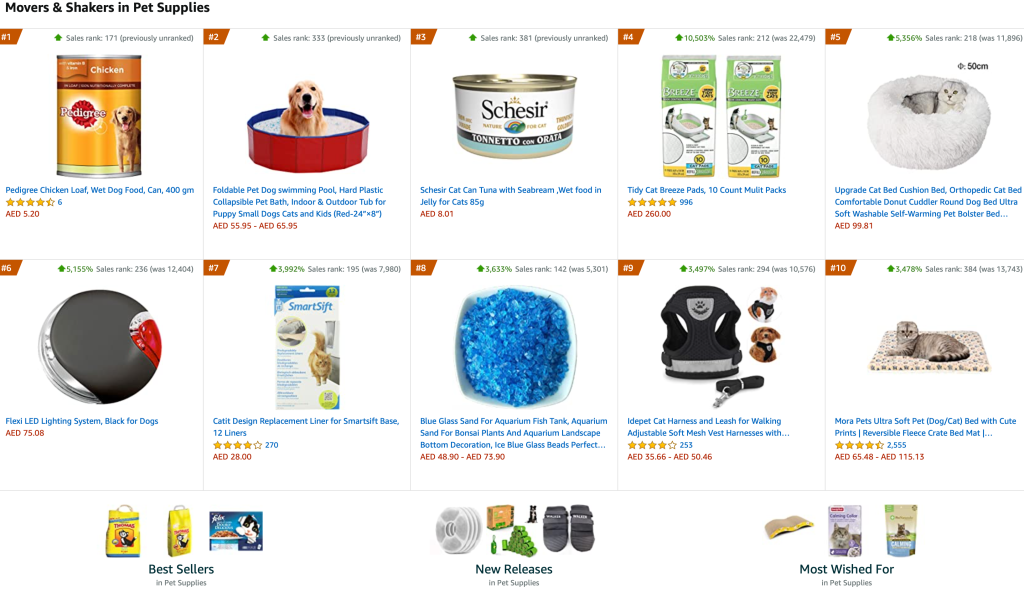
Task: Open Schesir Cat Can Tuna title link
Action: (511, 196)
